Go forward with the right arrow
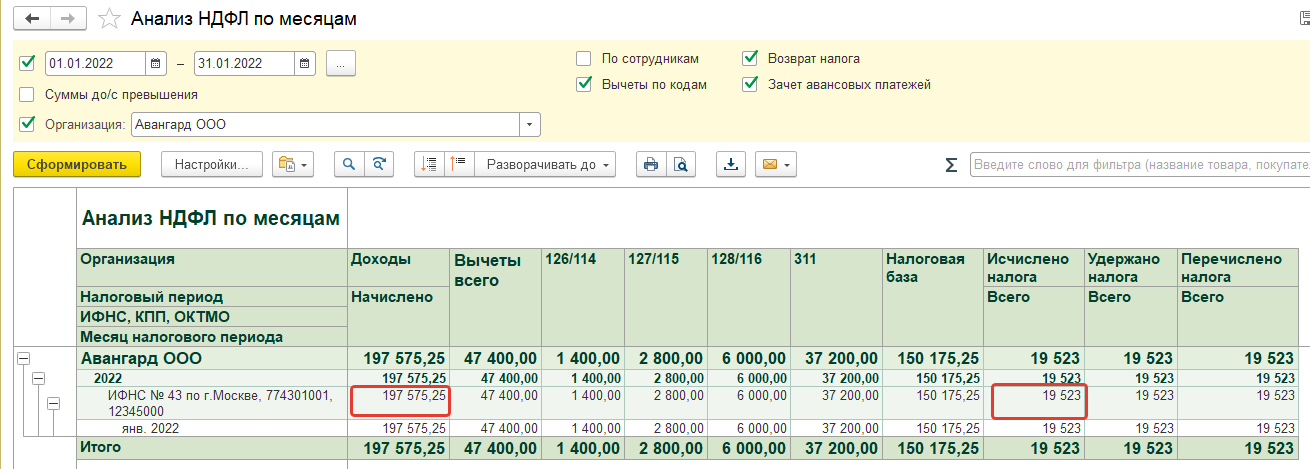1310x469 pixels. point(68,19)
